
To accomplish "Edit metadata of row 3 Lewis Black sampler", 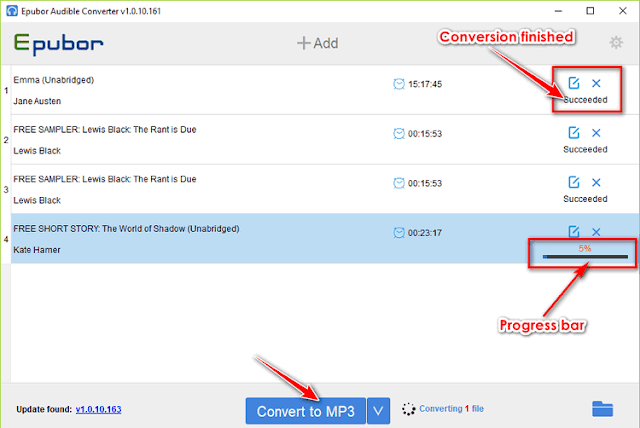I will (573, 182).
